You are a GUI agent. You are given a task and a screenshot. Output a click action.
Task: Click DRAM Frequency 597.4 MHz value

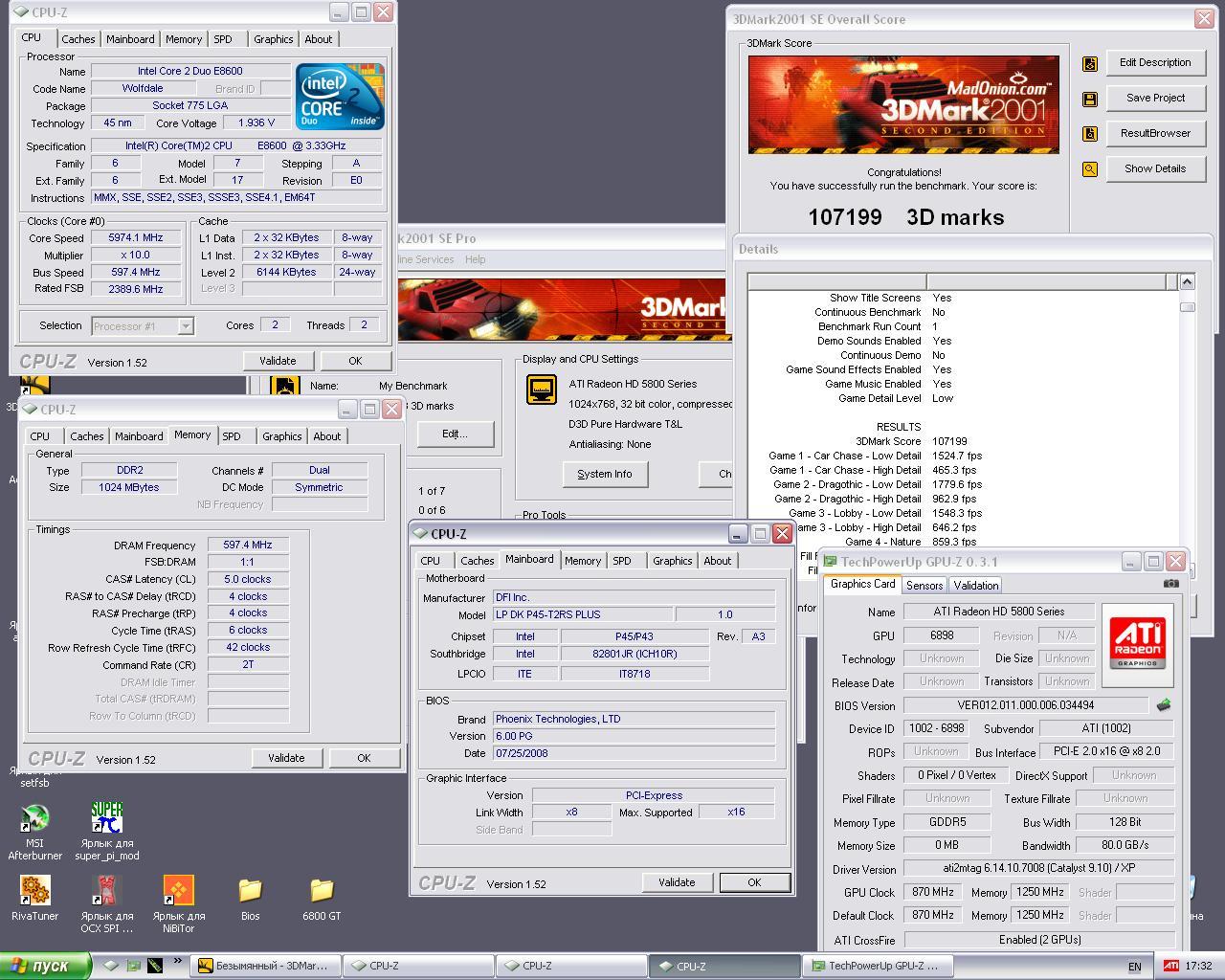coord(248,546)
